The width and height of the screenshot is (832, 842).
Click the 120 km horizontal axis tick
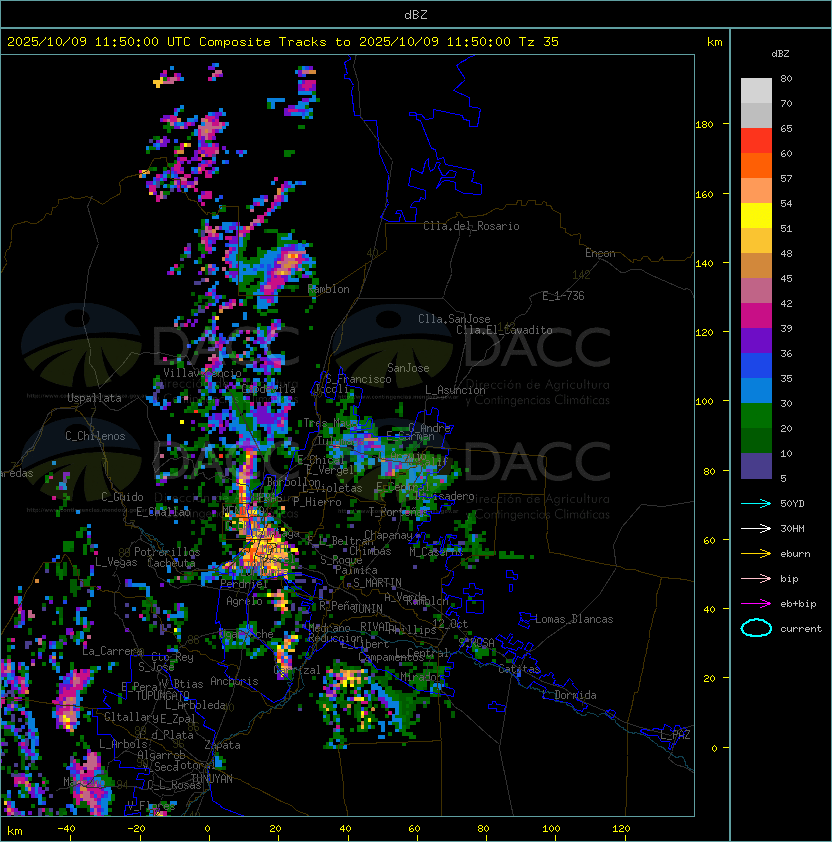621,829
